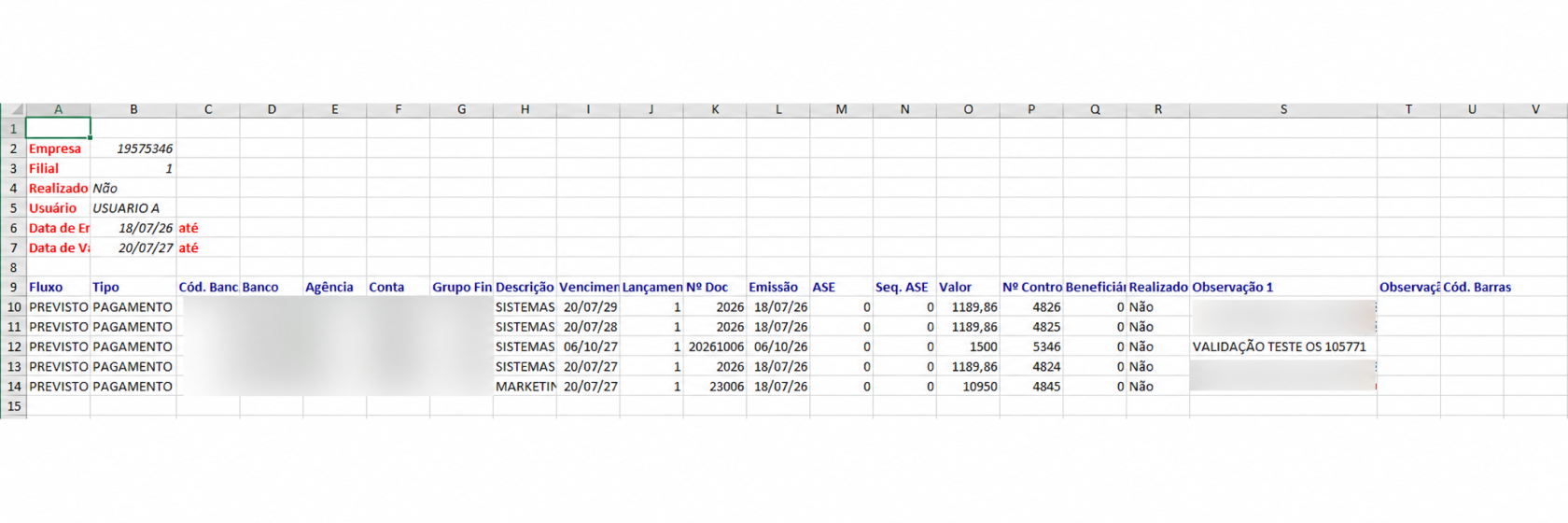Click the 'Conta' header cell
The image size is (1568, 523).
(x=399, y=287)
